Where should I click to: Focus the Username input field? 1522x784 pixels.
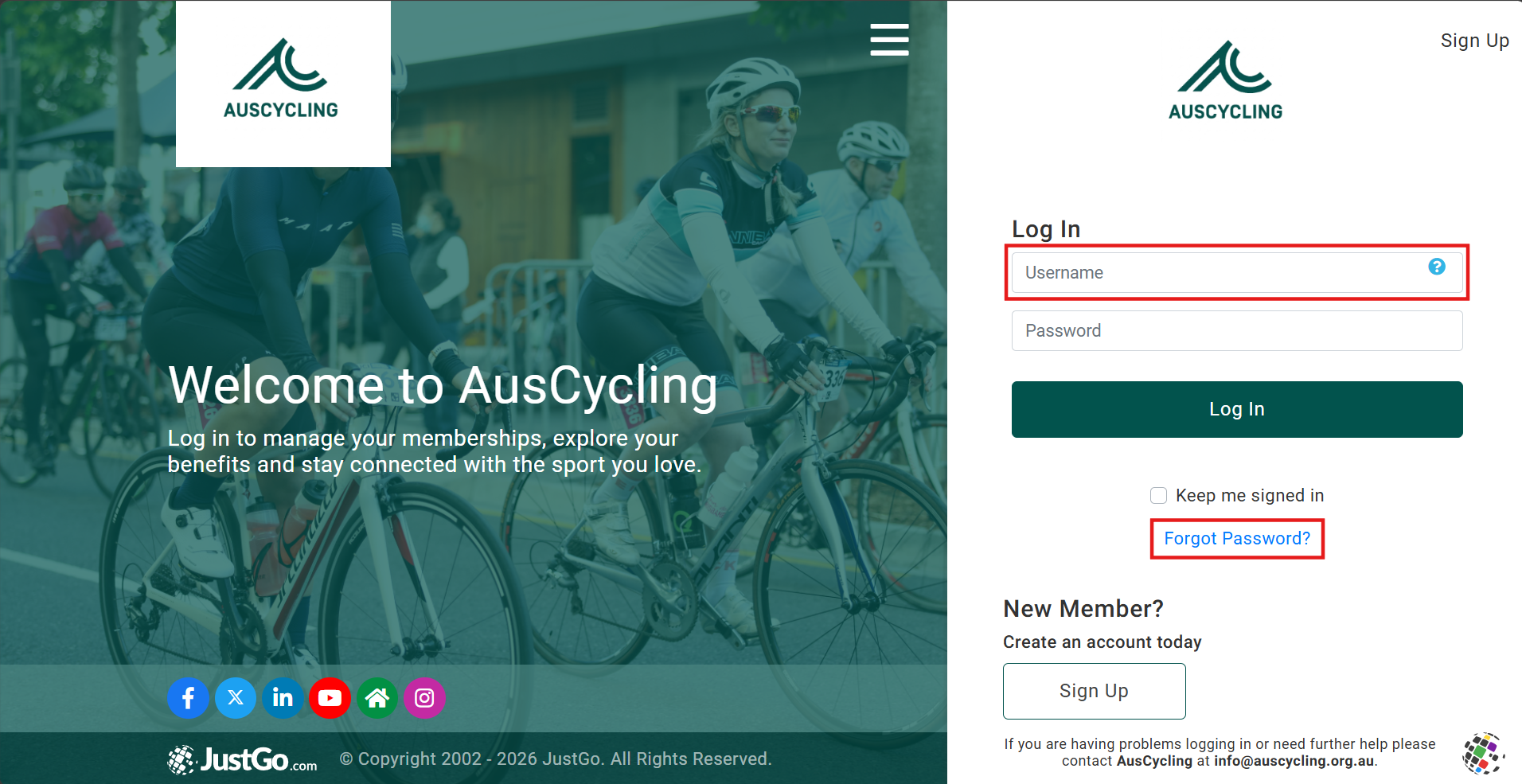[1237, 272]
